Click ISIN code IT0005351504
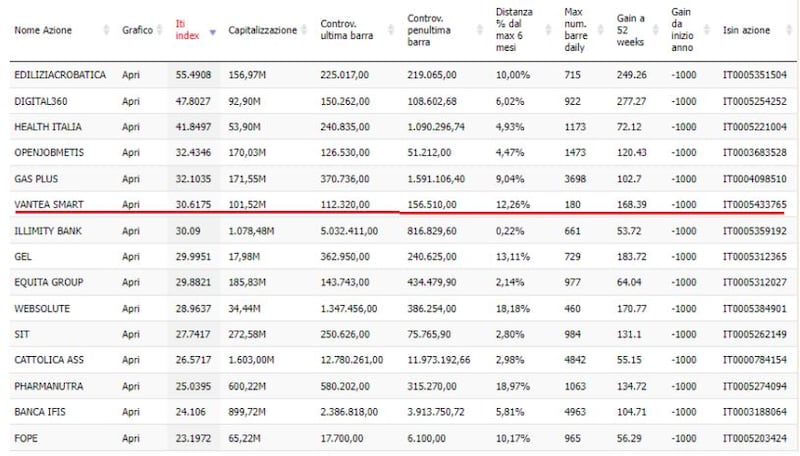Viewport: 800px width, 456px height. coord(755,75)
